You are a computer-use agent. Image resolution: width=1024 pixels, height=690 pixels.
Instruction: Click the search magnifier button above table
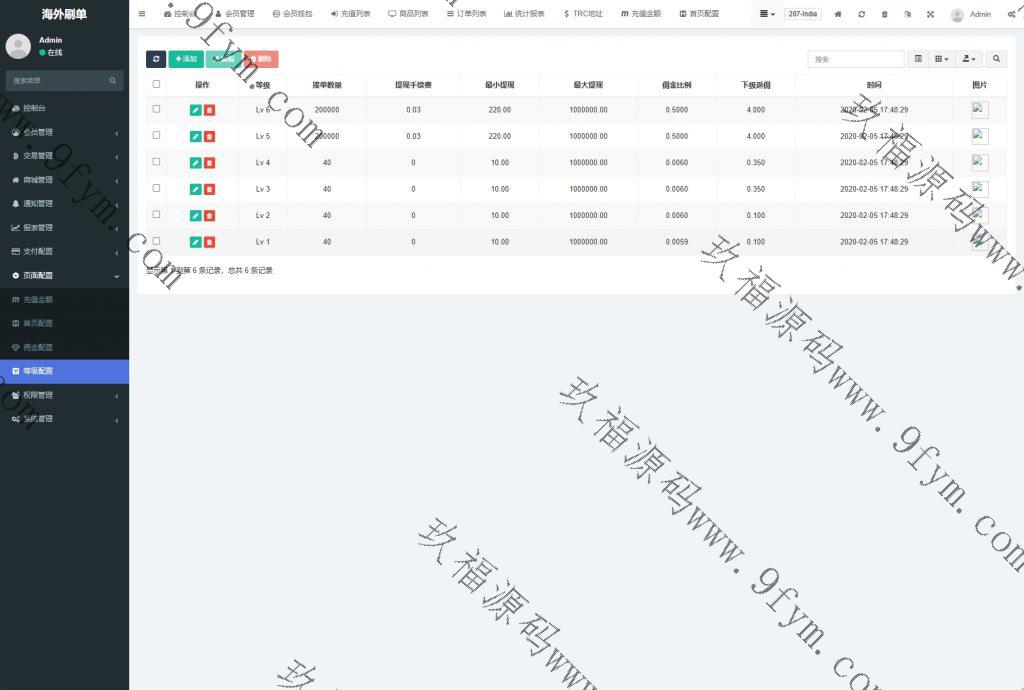tap(996, 59)
